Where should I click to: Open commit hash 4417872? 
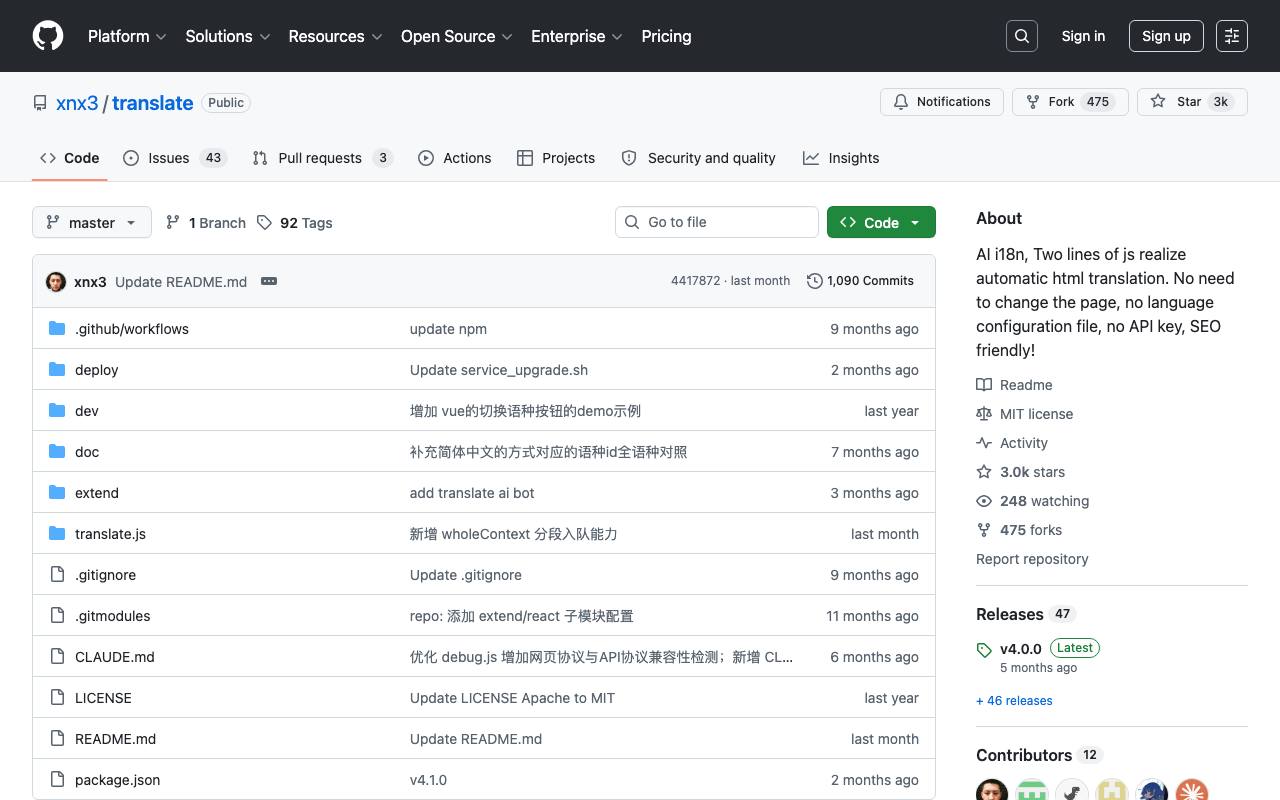[x=695, y=281]
